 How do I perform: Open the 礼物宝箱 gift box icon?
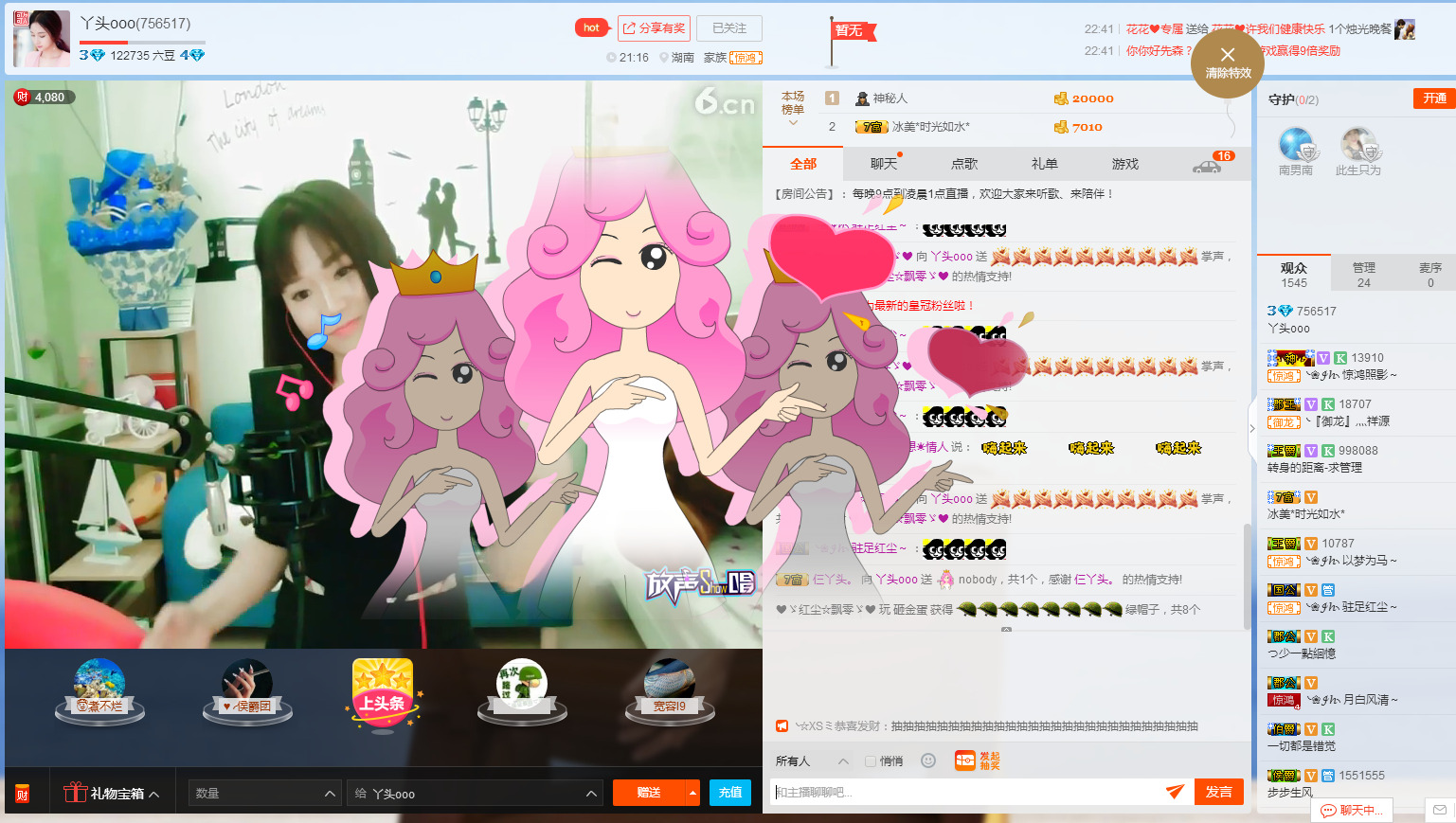click(x=76, y=793)
